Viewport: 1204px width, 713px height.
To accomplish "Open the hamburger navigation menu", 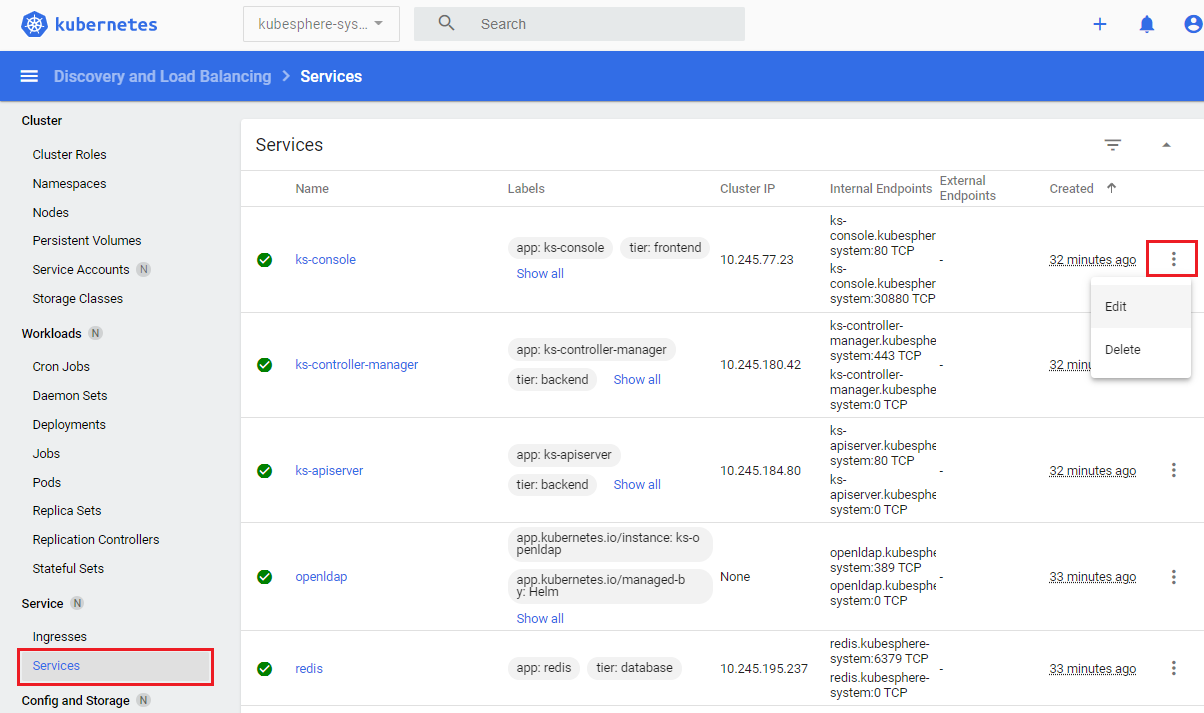I will click(x=29, y=76).
